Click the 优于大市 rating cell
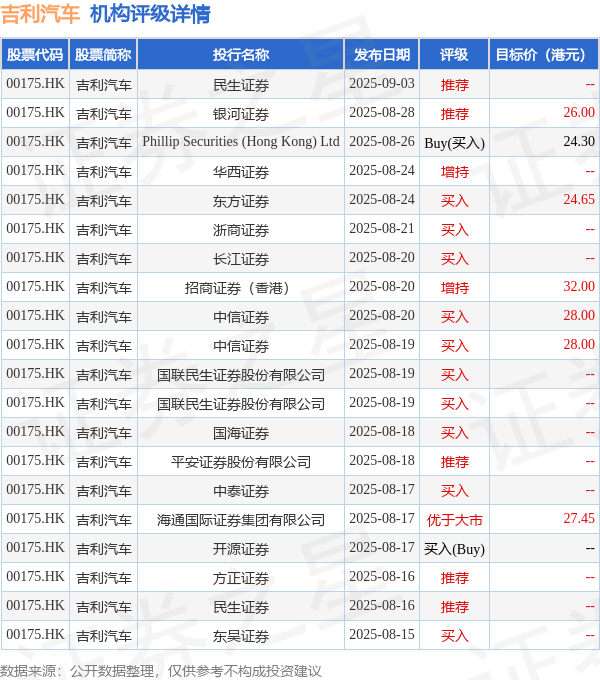600x680 pixels. 454,520
